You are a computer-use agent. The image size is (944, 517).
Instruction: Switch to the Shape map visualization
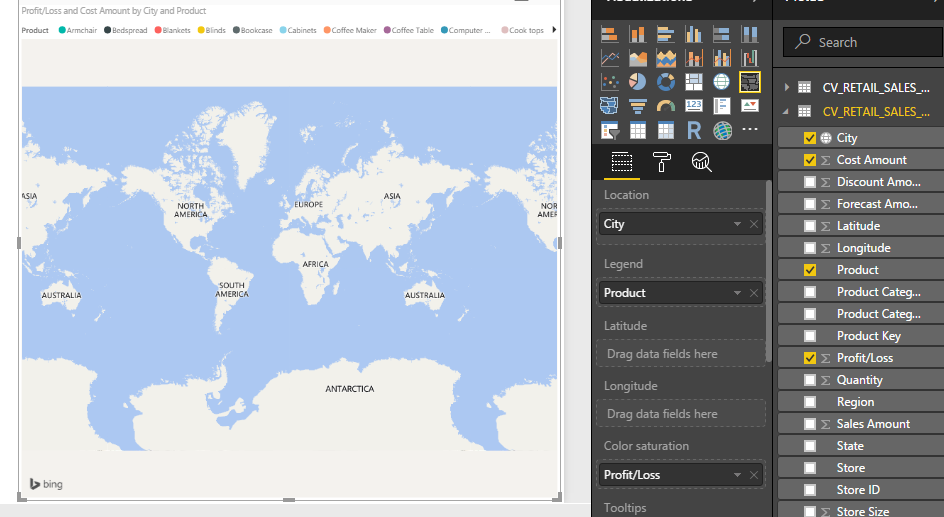click(x=610, y=106)
